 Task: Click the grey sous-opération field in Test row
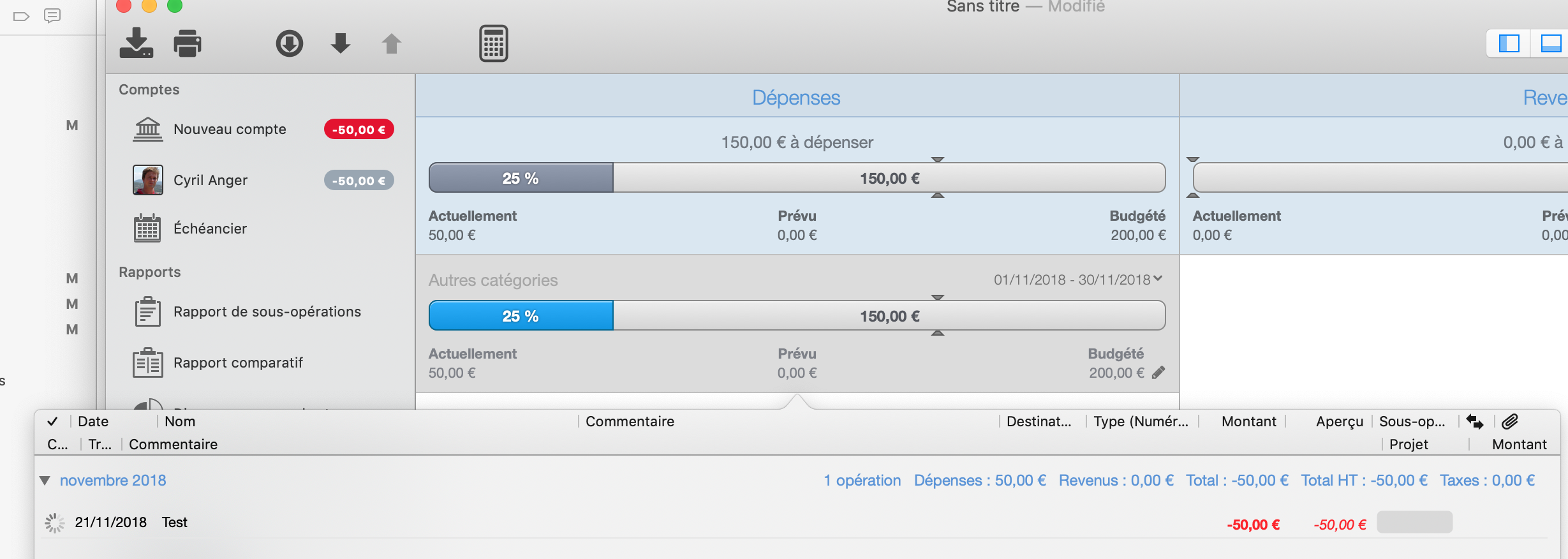click(1414, 522)
